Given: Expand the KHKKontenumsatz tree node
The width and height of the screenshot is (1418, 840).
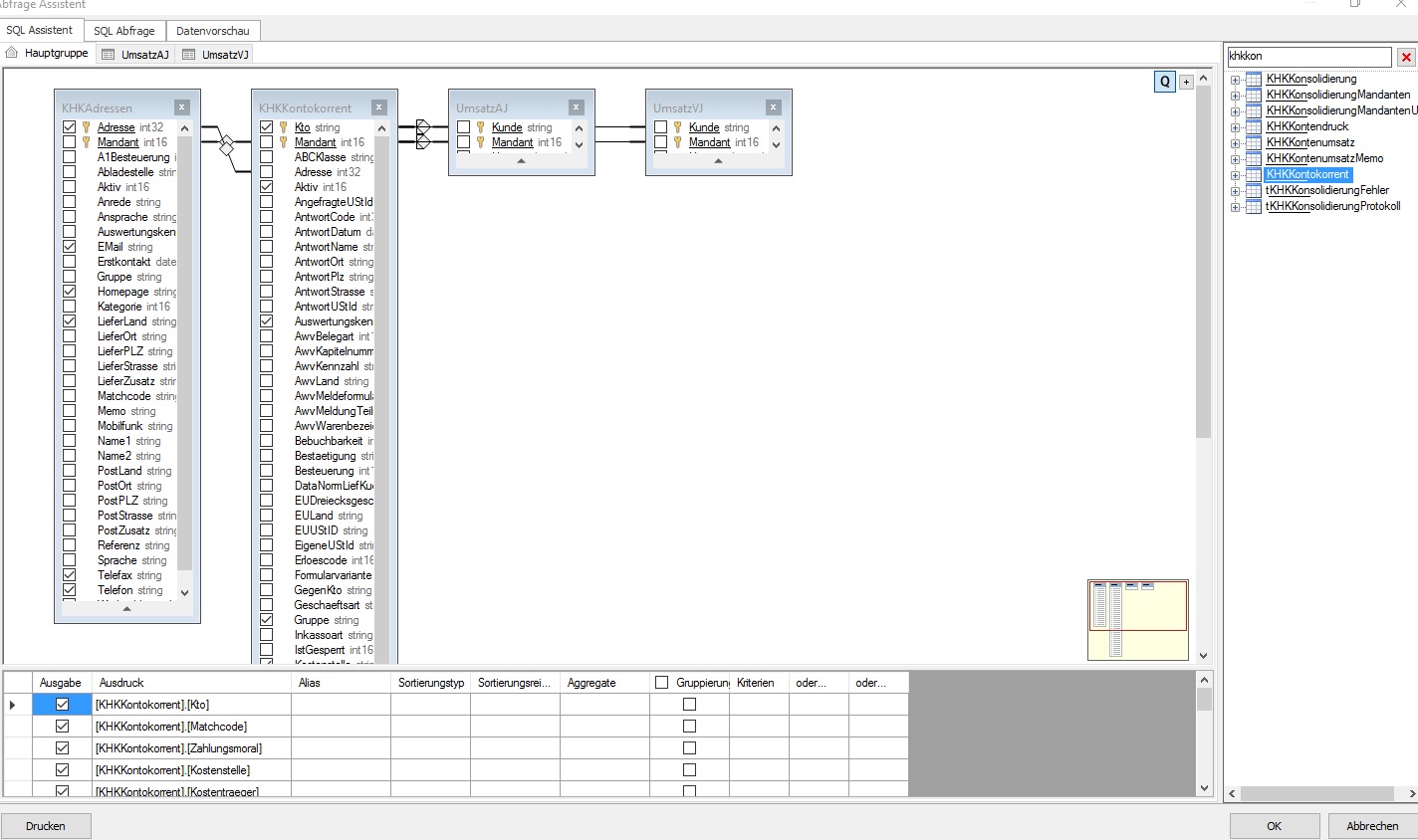Looking at the screenshot, I should (x=1235, y=143).
